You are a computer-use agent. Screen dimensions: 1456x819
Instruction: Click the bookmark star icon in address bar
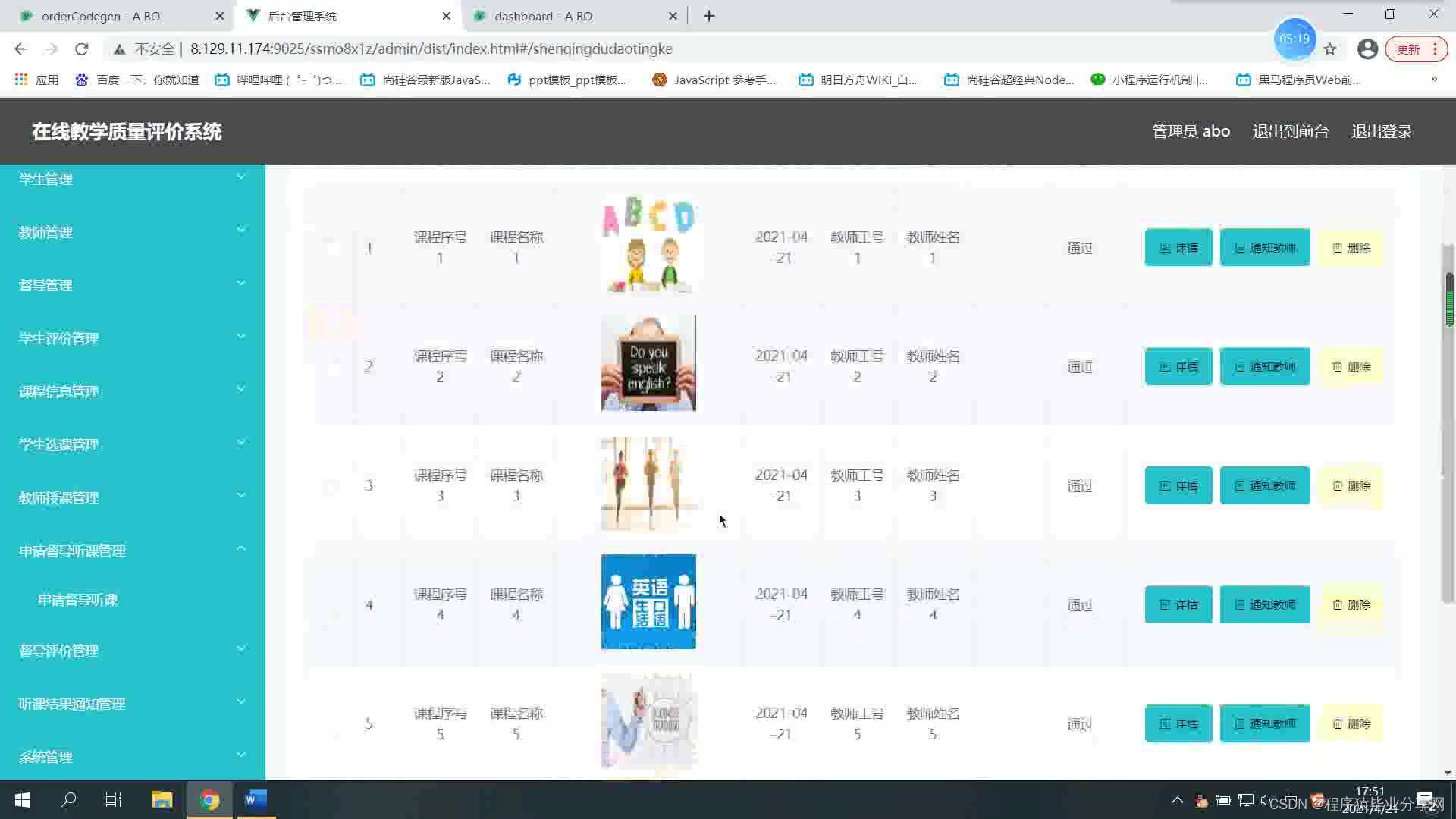tap(1330, 49)
